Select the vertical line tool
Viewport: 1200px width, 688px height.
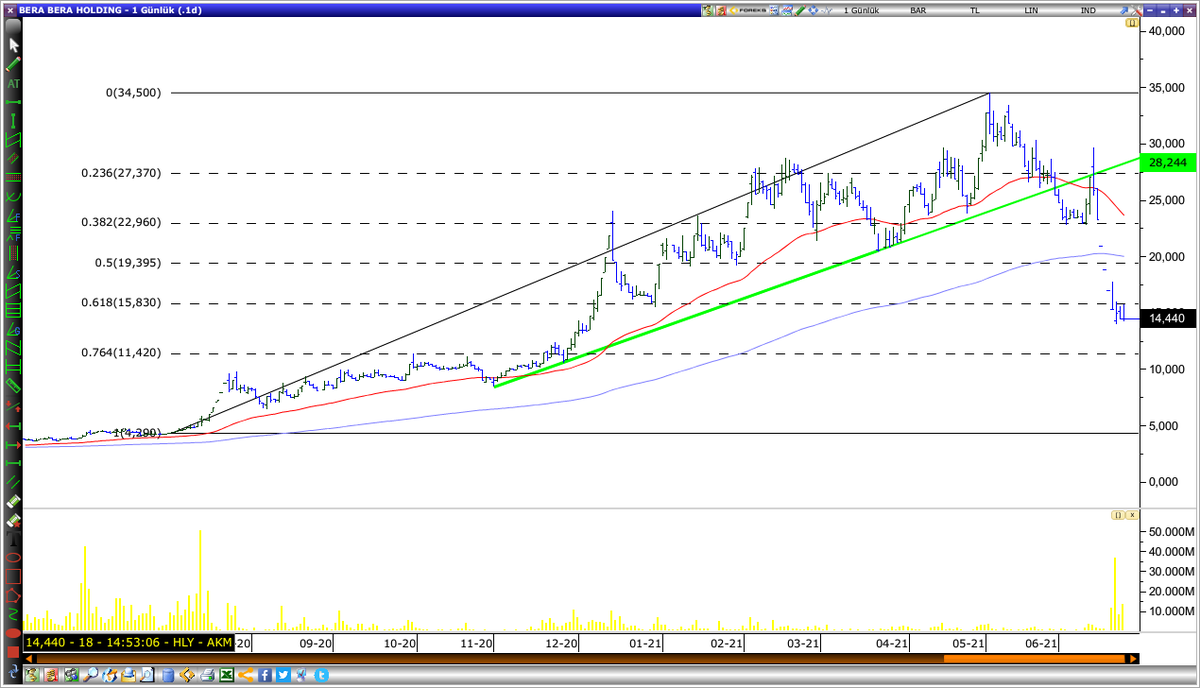14,120
